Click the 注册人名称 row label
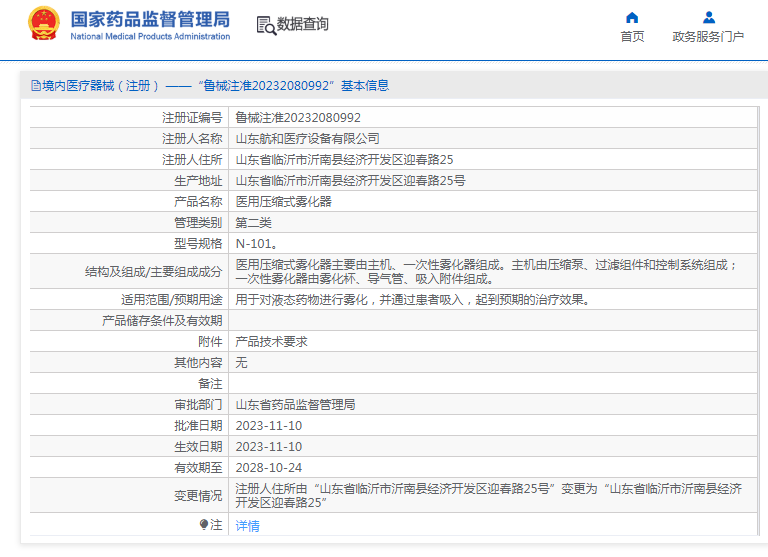 (x=192, y=139)
